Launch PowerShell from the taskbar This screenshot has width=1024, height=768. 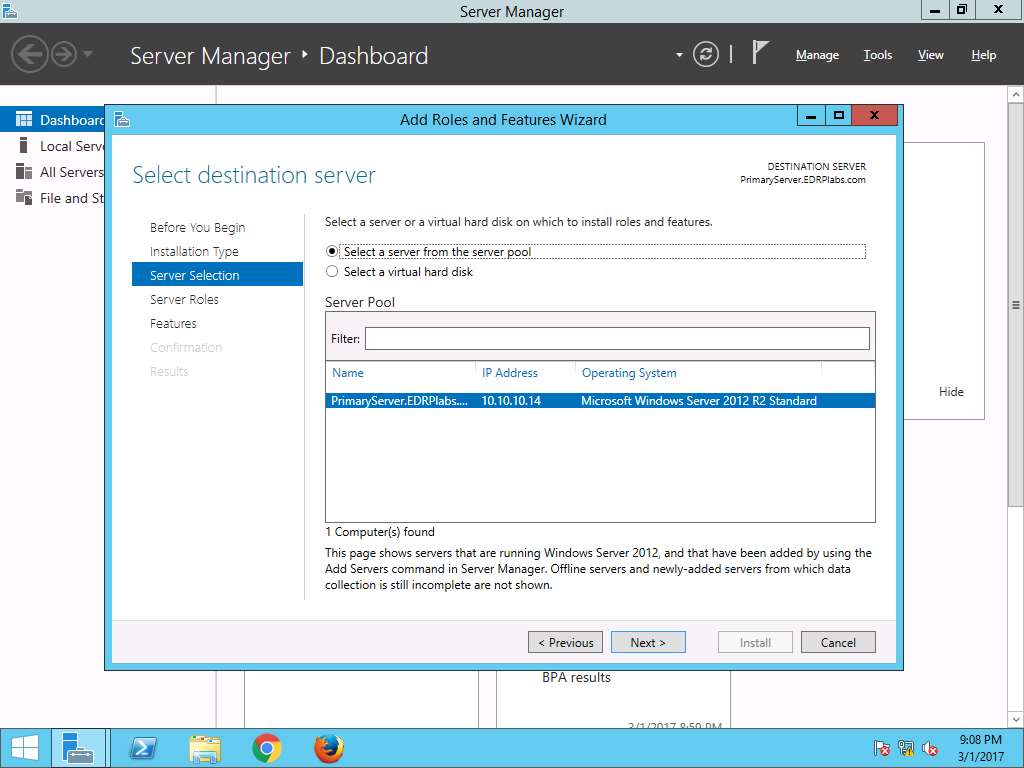point(143,748)
